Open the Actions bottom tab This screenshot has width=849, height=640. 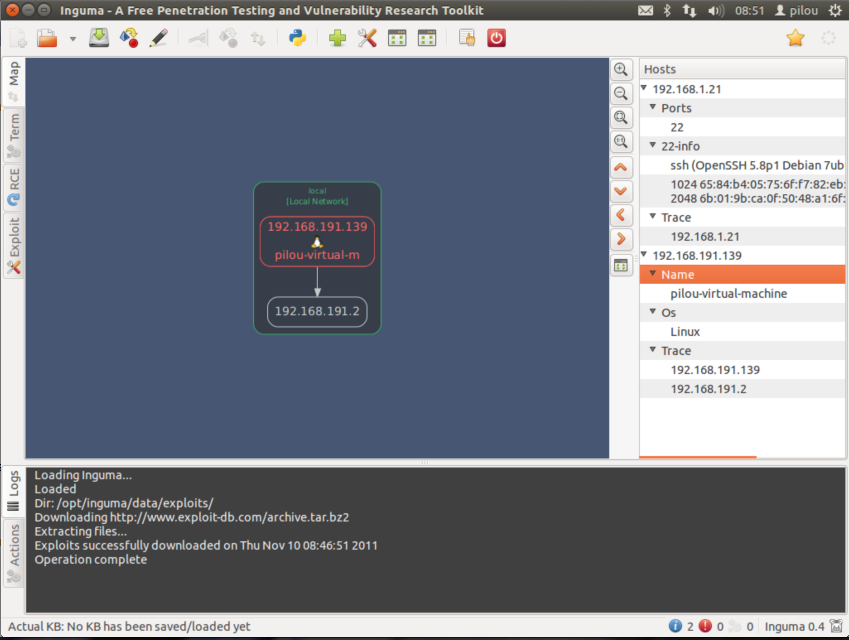pyautogui.click(x=14, y=557)
